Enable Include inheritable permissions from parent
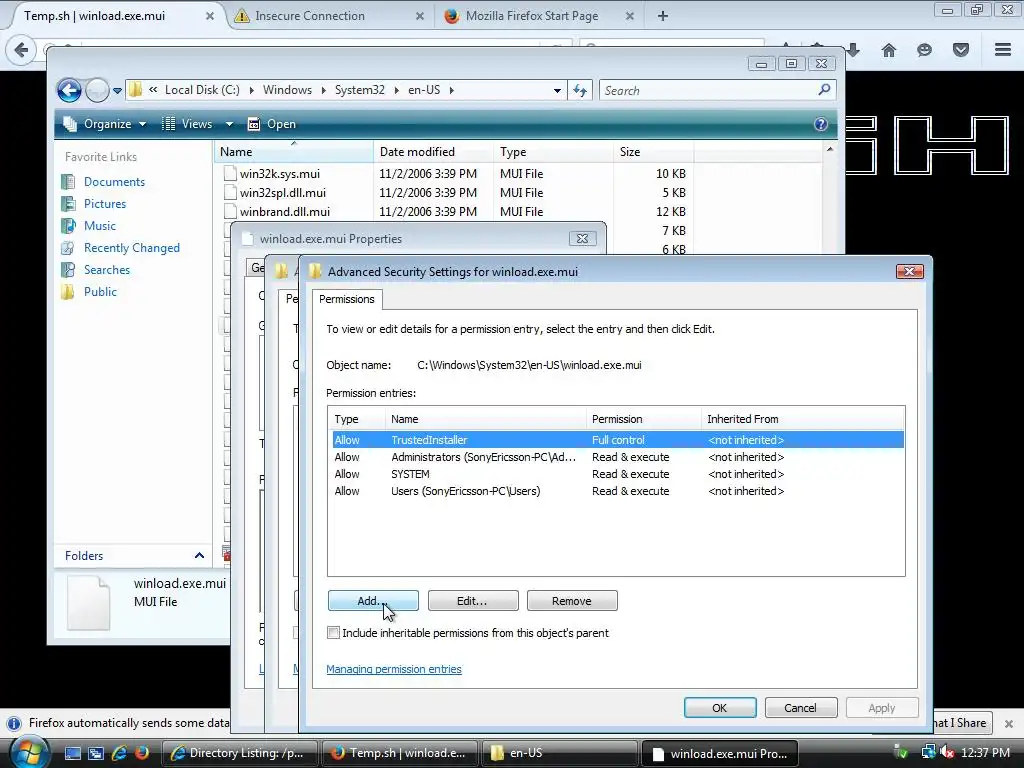Viewport: 1024px width, 768px height. point(334,633)
